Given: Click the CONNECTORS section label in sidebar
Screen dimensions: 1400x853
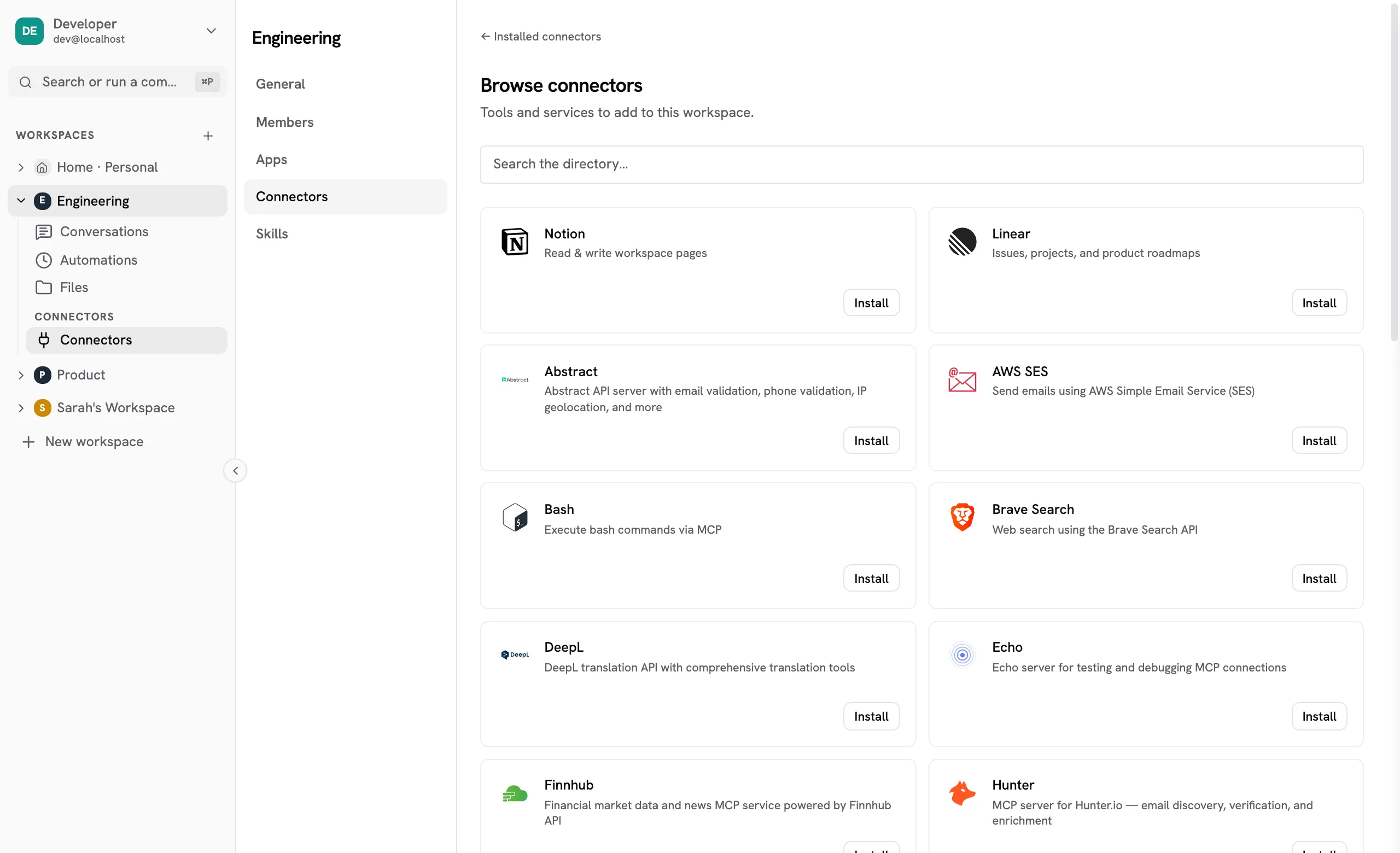Looking at the screenshot, I should click(74, 317).
